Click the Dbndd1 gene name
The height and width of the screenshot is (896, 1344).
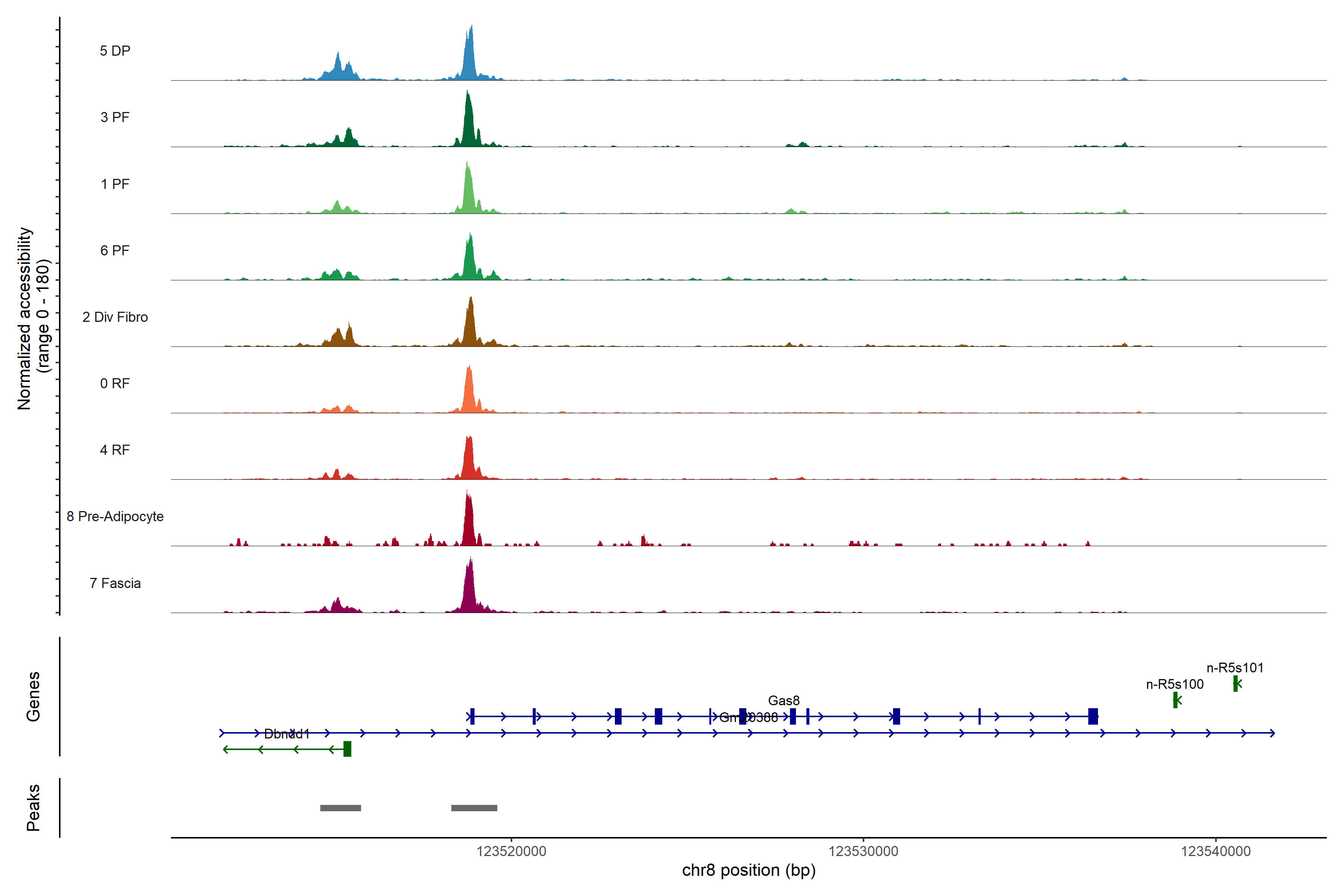286,734
